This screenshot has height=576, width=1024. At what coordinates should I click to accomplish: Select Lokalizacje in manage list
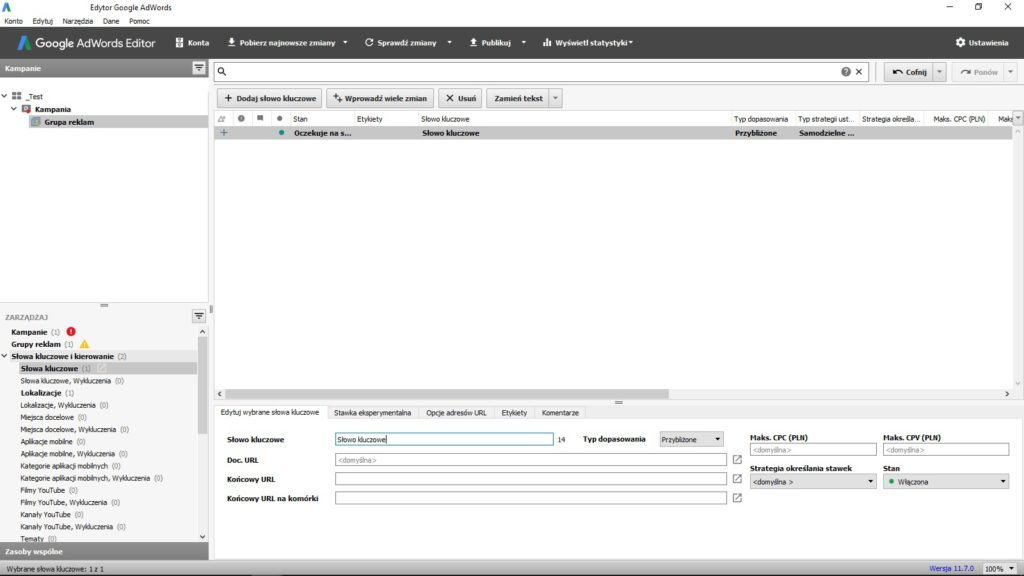(x=40, y=393)
